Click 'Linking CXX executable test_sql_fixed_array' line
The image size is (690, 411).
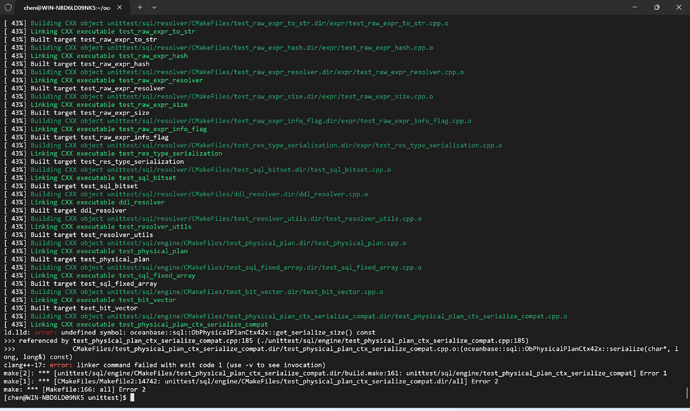click(x=99, y=276)
